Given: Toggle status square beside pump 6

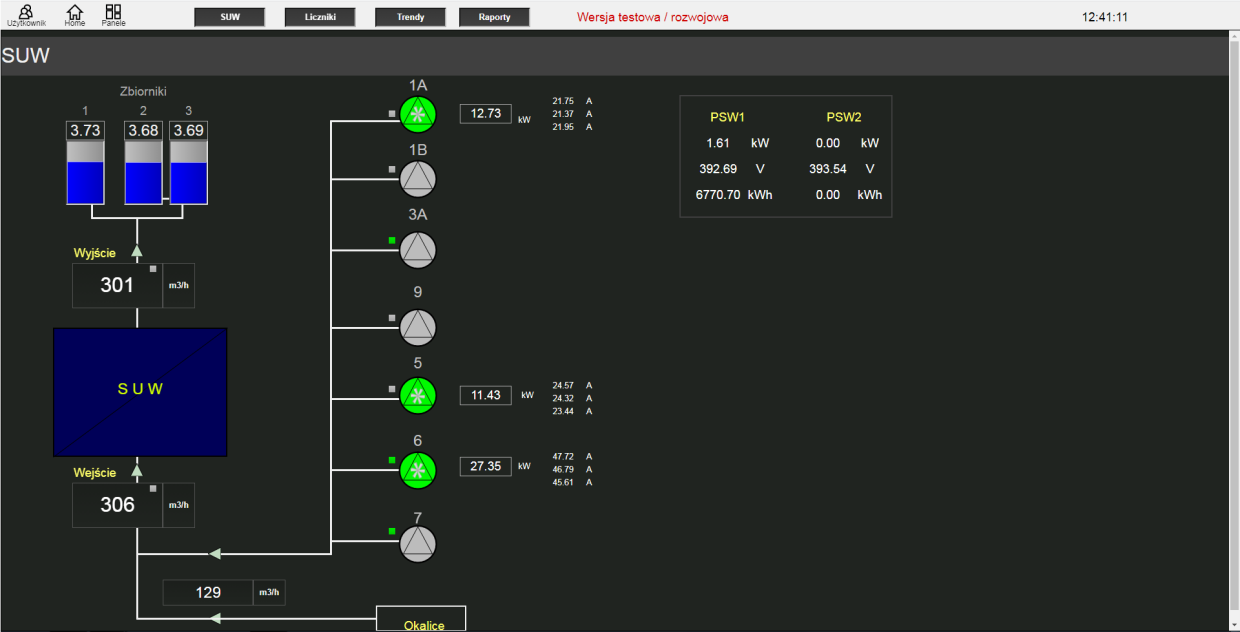Looking at the screenshot, I should [x=393, y=460].
